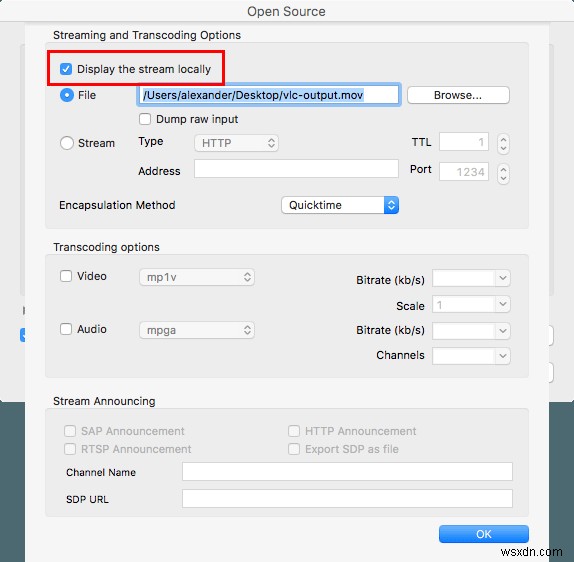Viewport: 574px width, 562px height.
Task: Open Encapsulation Method Quicktime dropdown
Action: click(340, 205)
